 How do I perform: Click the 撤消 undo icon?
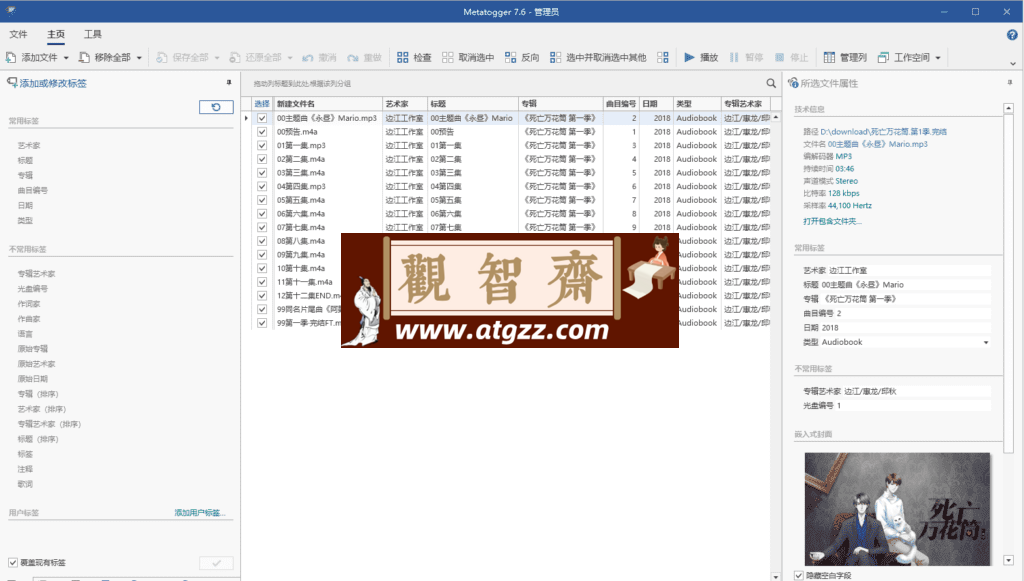click(308, 57)
